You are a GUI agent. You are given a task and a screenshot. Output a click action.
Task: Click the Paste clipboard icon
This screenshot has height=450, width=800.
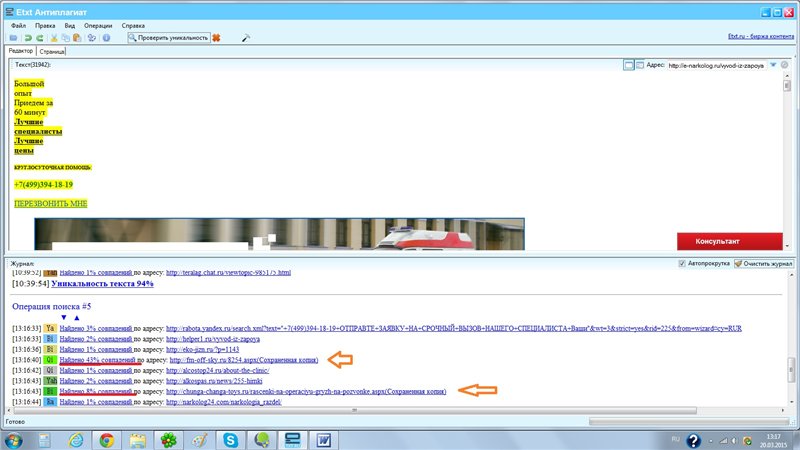[x=77, y=37]
